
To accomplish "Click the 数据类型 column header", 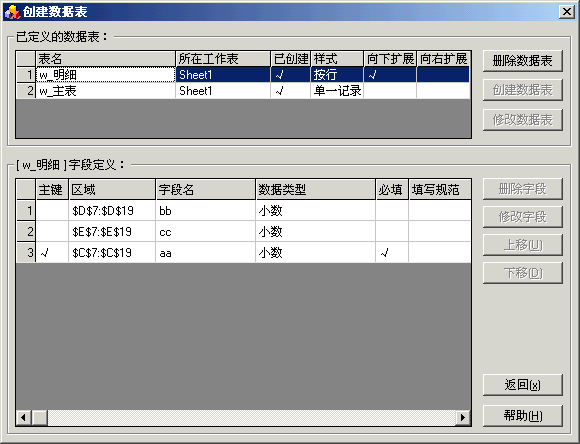I will tap(316, 190).
